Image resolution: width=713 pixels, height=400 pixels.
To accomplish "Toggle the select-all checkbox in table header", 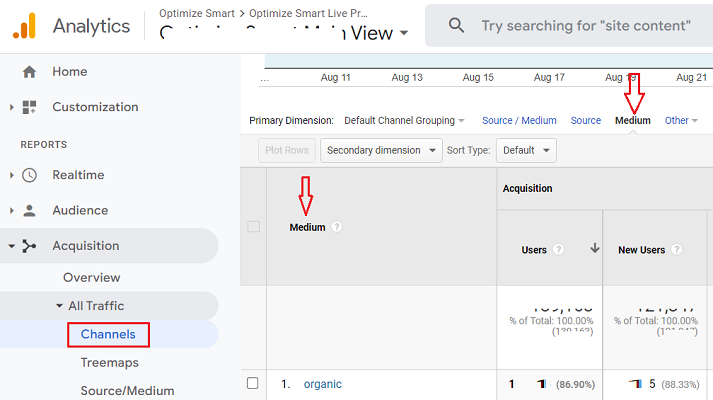I will click(x=253, y=227).
